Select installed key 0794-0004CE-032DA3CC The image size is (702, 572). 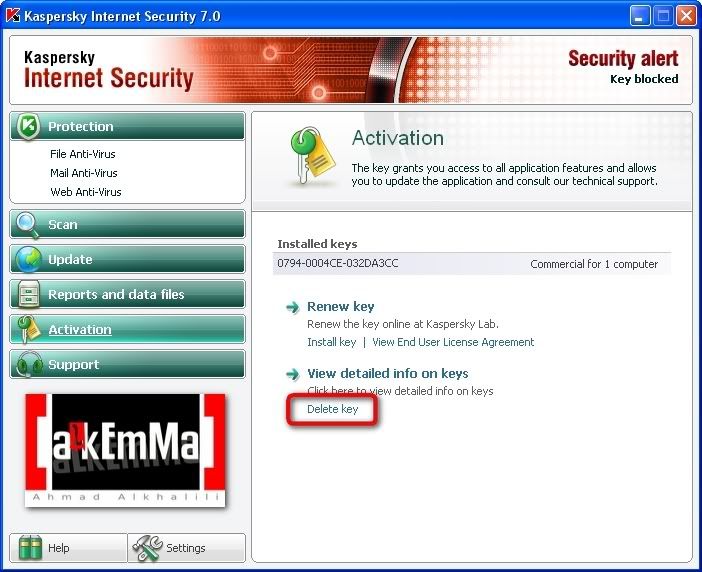pyautogui.click(x=472, y=264)
